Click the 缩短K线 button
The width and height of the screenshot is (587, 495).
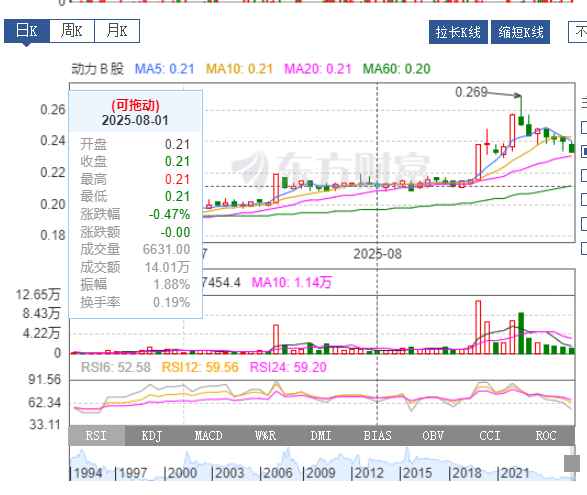pyautogui.click(x=520, y=32)
